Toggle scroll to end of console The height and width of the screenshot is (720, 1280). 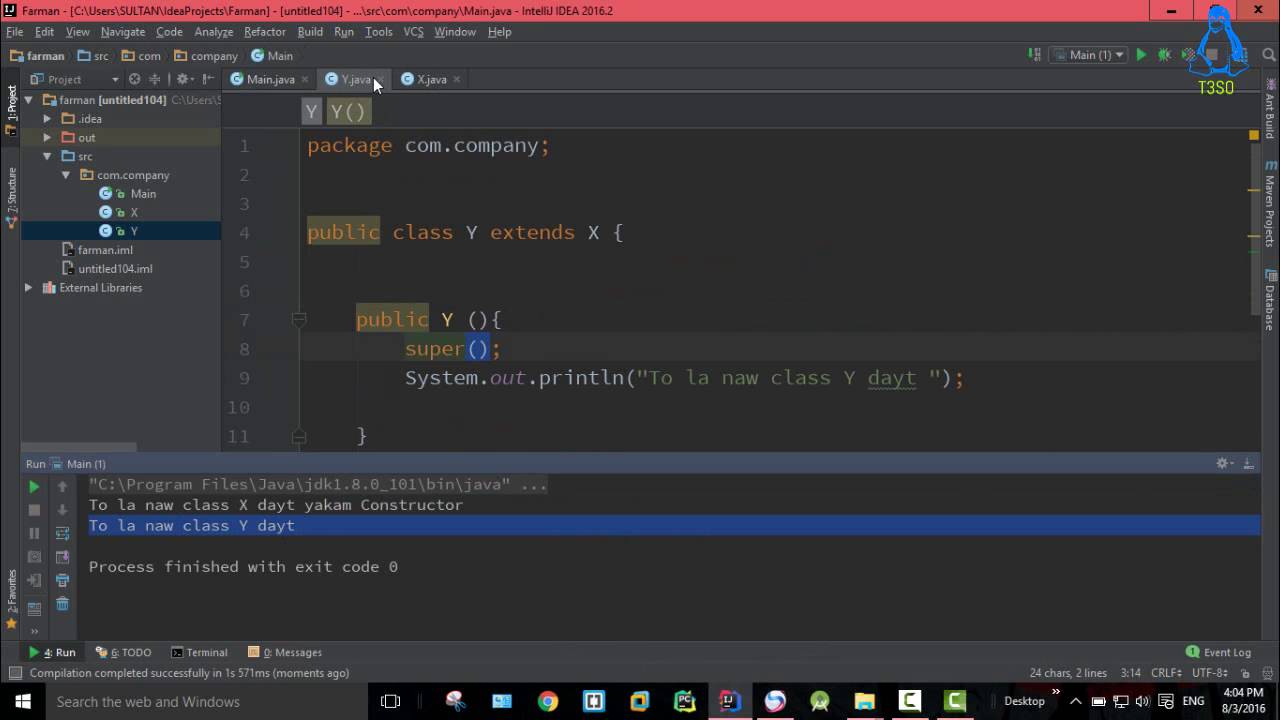[x=62, y=557]
